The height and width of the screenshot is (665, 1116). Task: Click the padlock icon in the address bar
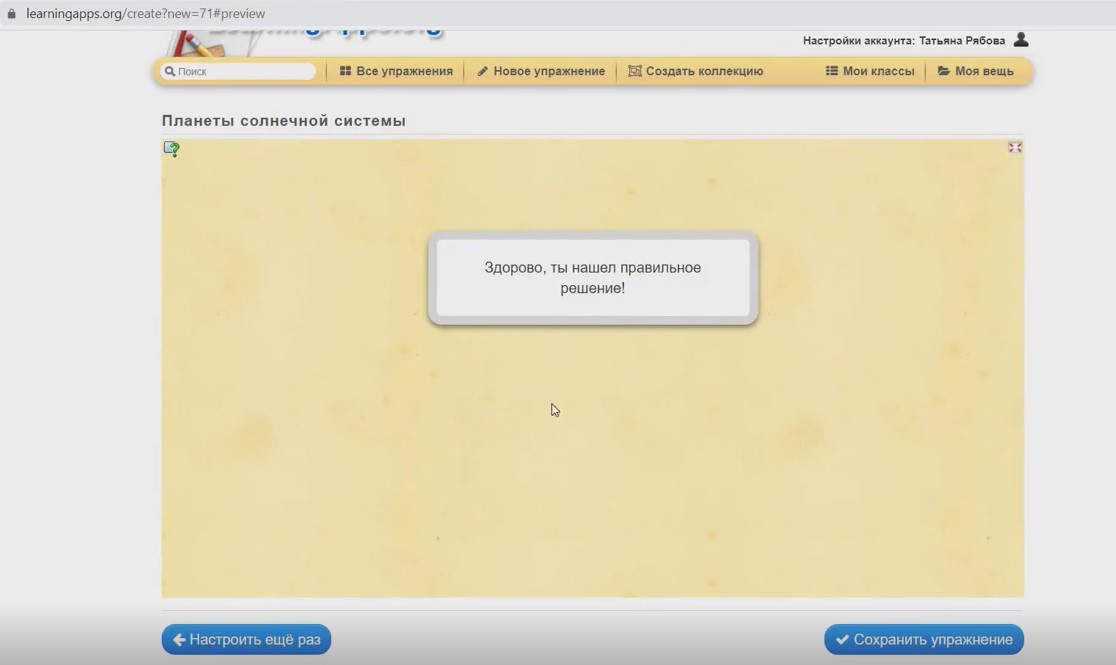tap(12, 14)
